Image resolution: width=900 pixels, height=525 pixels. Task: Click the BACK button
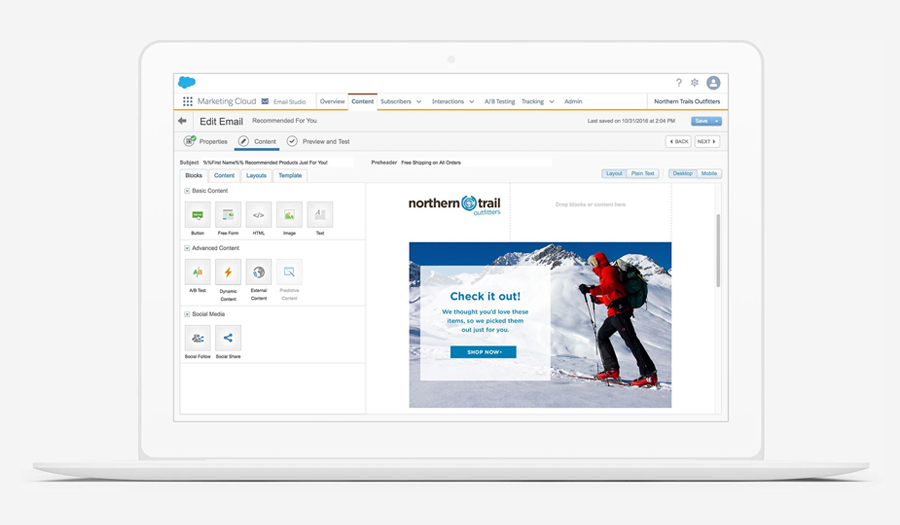point(678,141)
